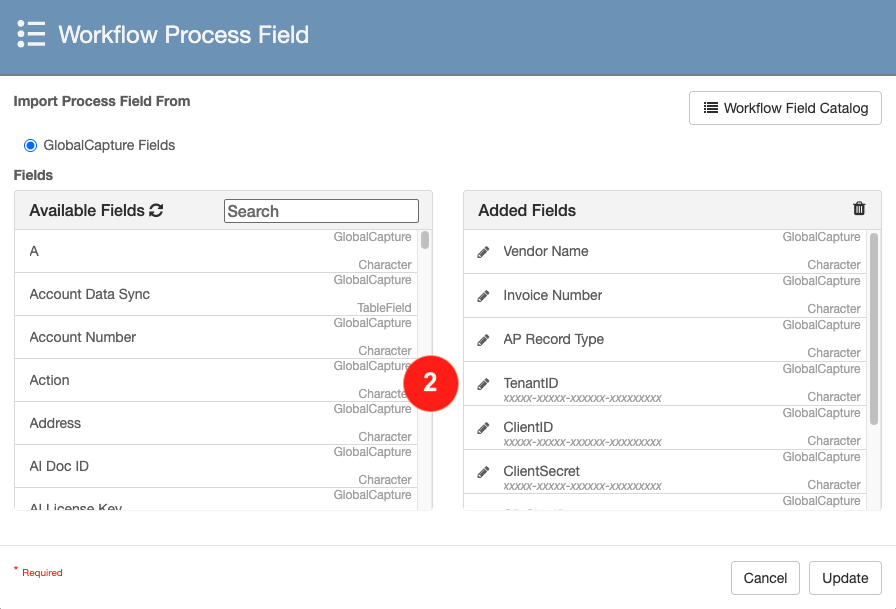This screenshot has width=896, height=609.
Task: Click pencil icon for AP Record Type
Action: tap(483, 340)
